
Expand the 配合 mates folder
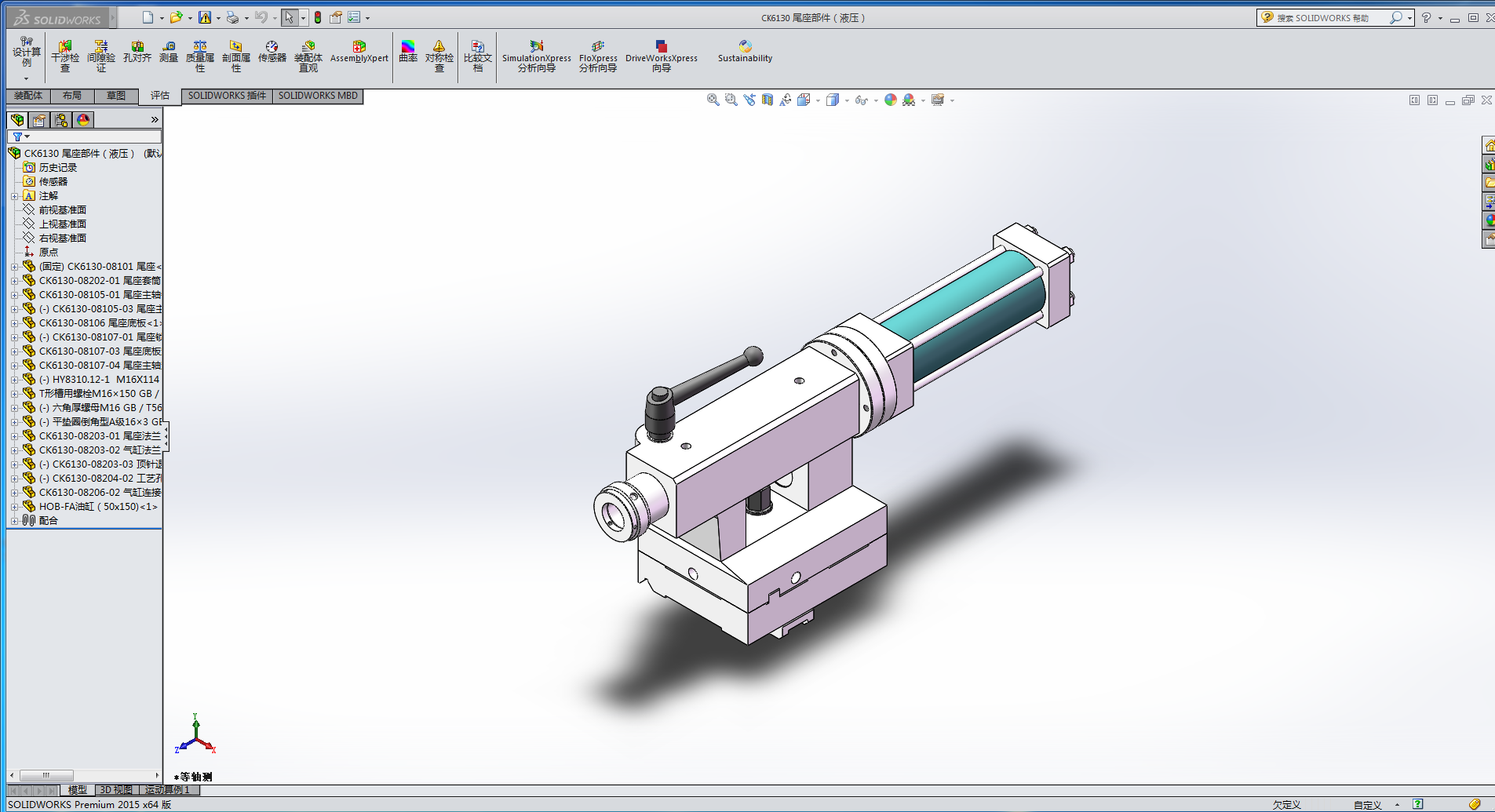14,521
